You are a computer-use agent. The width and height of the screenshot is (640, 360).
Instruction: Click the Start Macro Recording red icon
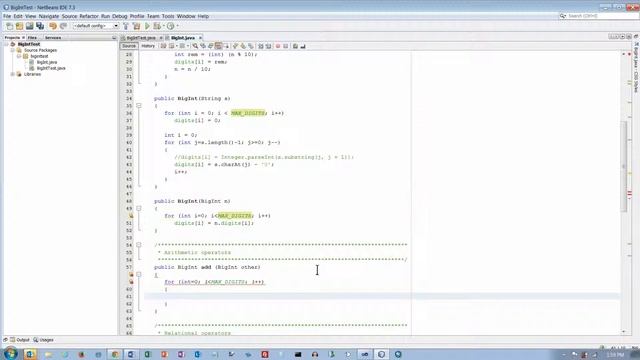278,46
